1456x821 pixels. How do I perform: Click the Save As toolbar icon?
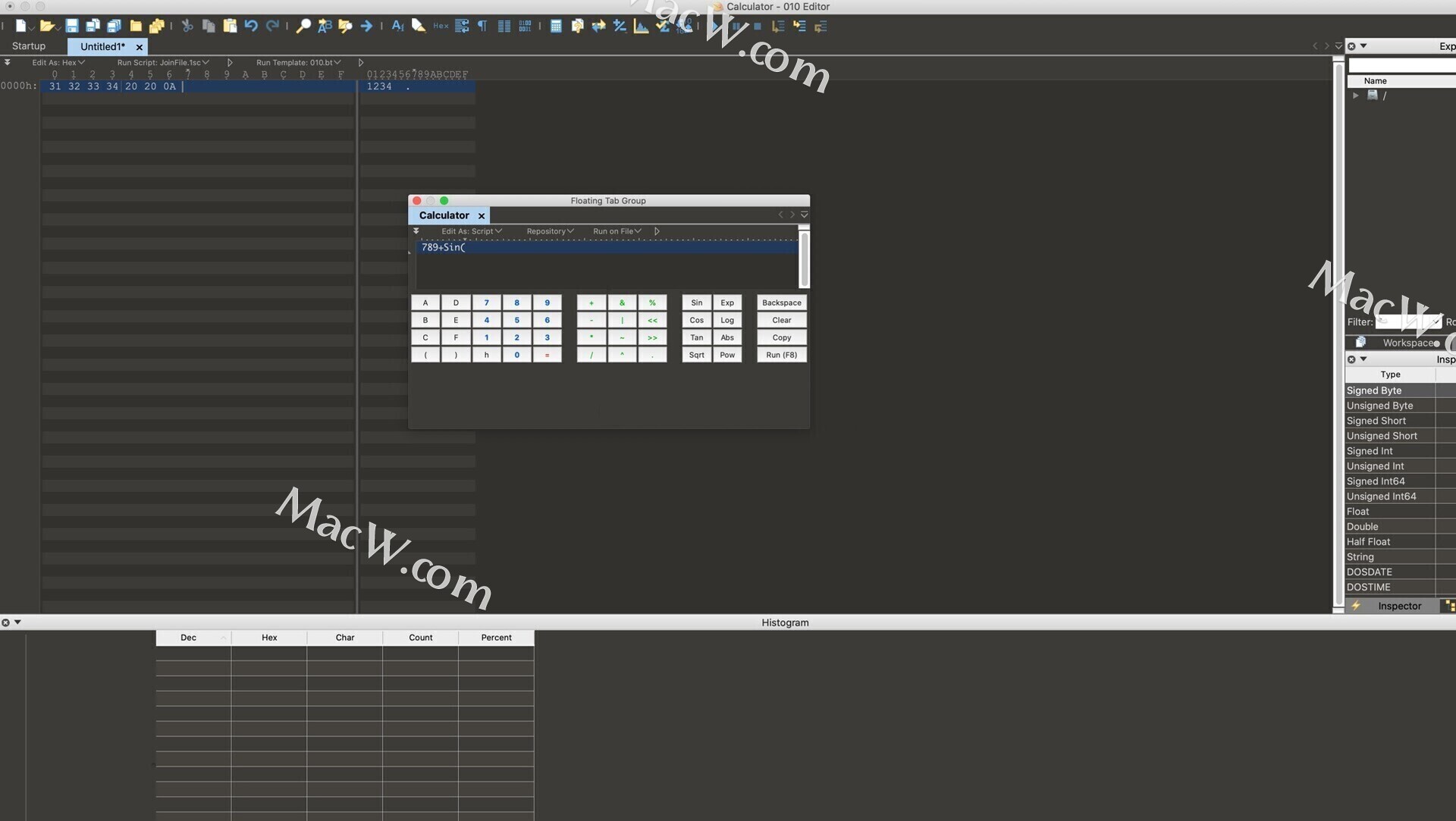point(93,26)
